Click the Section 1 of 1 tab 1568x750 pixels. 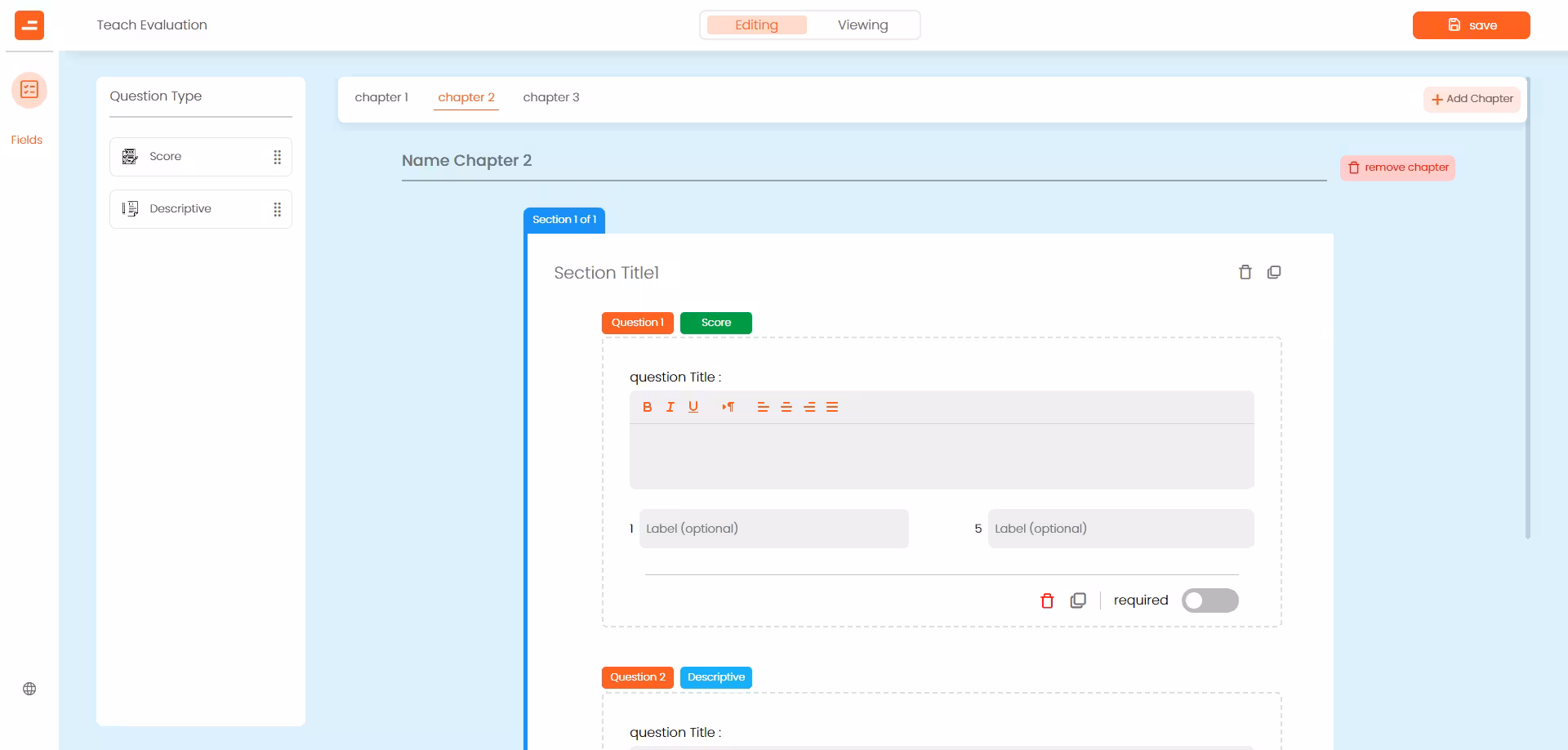tap(564, 220)
